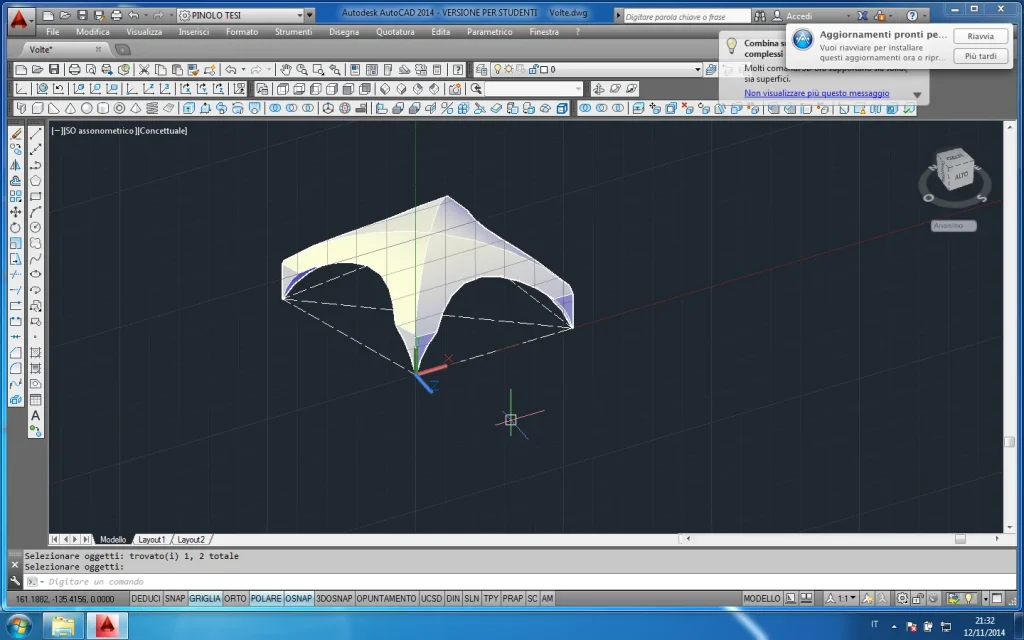This screenshot has width=1024, height=640.
Task: Expand the undo history arrow
Action: click(x=244, y=69)
